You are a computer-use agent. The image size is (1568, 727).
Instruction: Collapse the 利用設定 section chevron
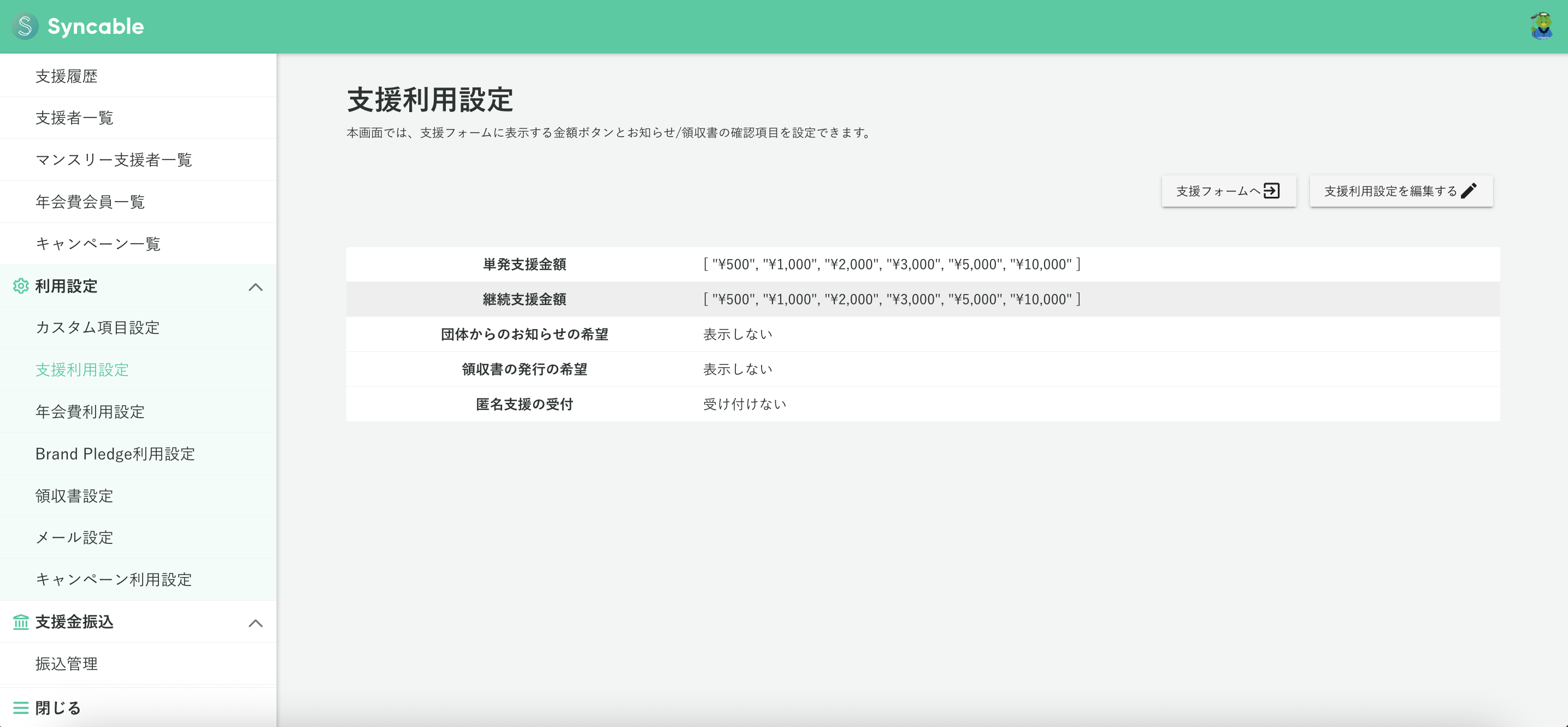tap(256, 286)
